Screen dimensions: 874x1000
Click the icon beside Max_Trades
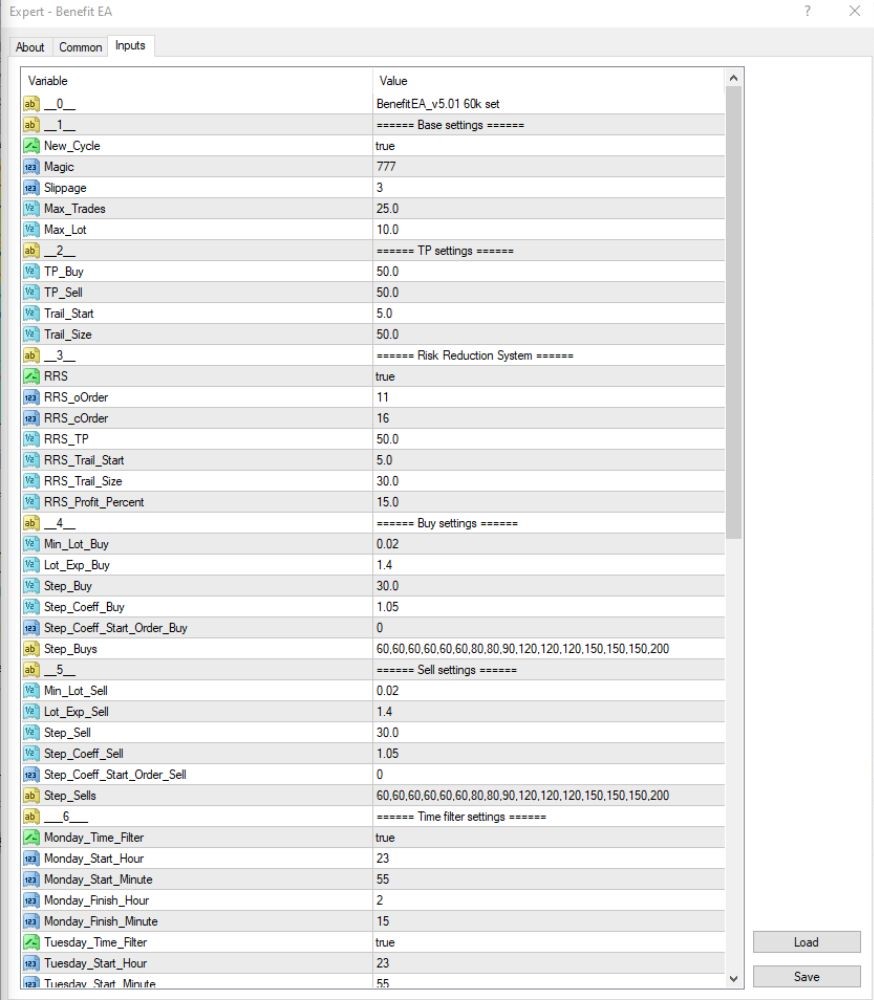click(x=31, y=209)
